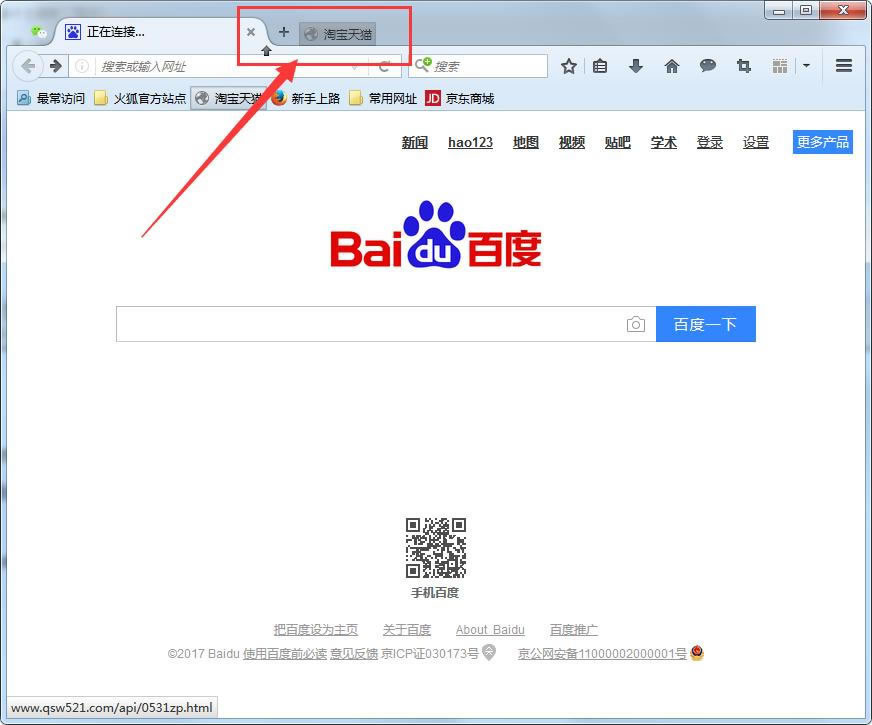Open the chat bubble toolbar icon
Viewport: 872px width, 725px height.
pyautogui.click(x=707, y=66)
